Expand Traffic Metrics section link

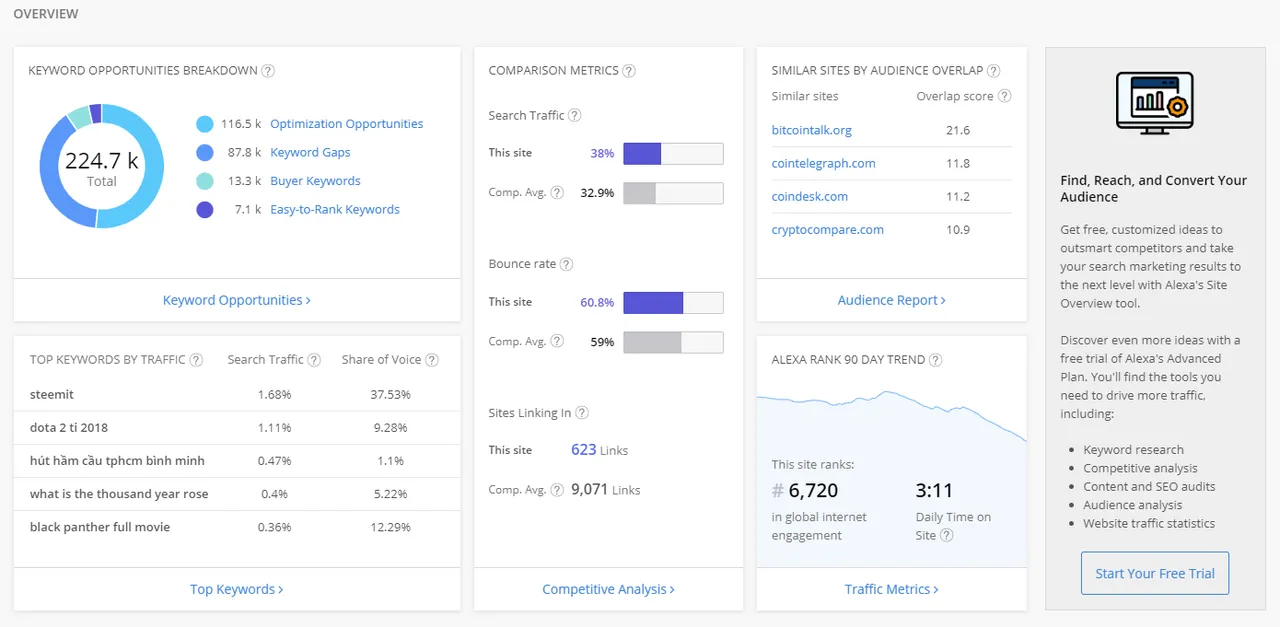(892, 589)
